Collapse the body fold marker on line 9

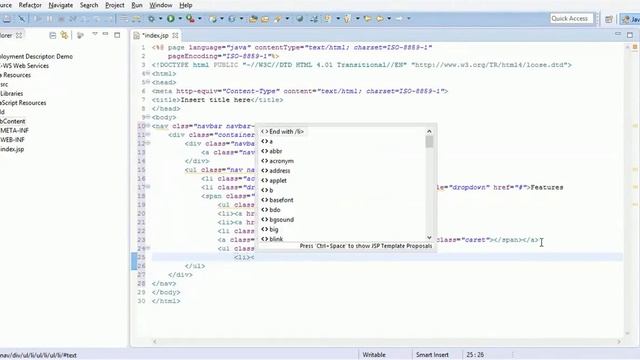pyautogui.click(x=148, y=117)
